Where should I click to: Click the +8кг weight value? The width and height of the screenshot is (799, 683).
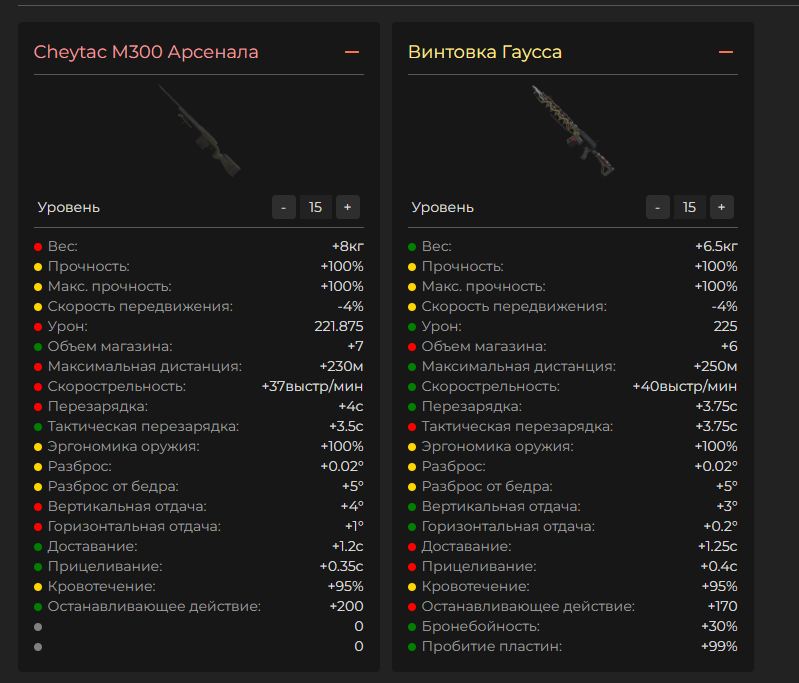point(348,247)
